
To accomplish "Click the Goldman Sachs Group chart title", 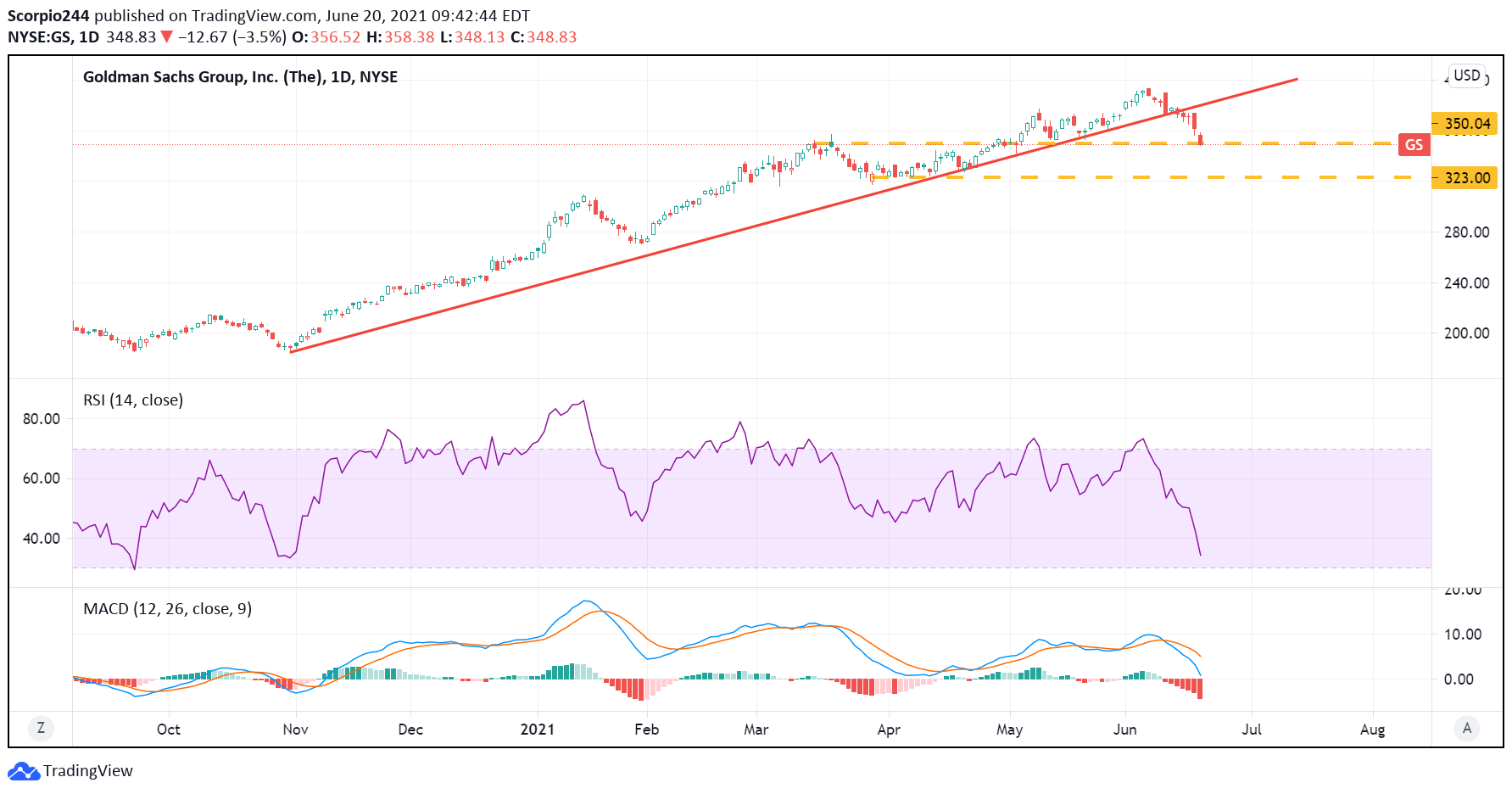I will (x=240, y=77).
